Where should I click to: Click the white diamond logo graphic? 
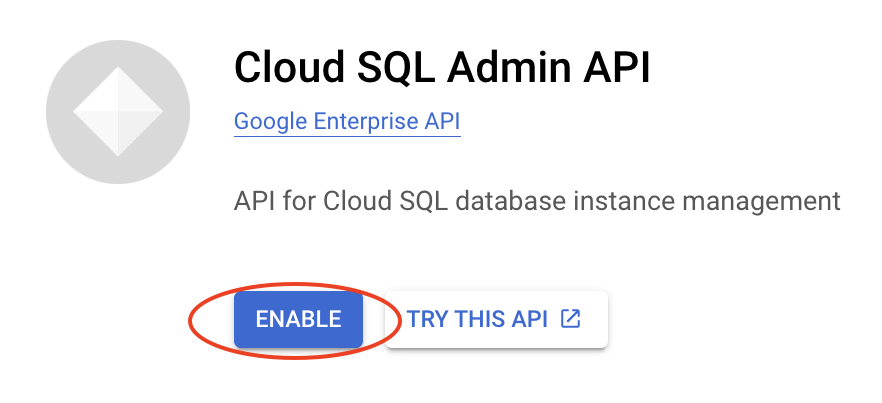pos(118,113)
